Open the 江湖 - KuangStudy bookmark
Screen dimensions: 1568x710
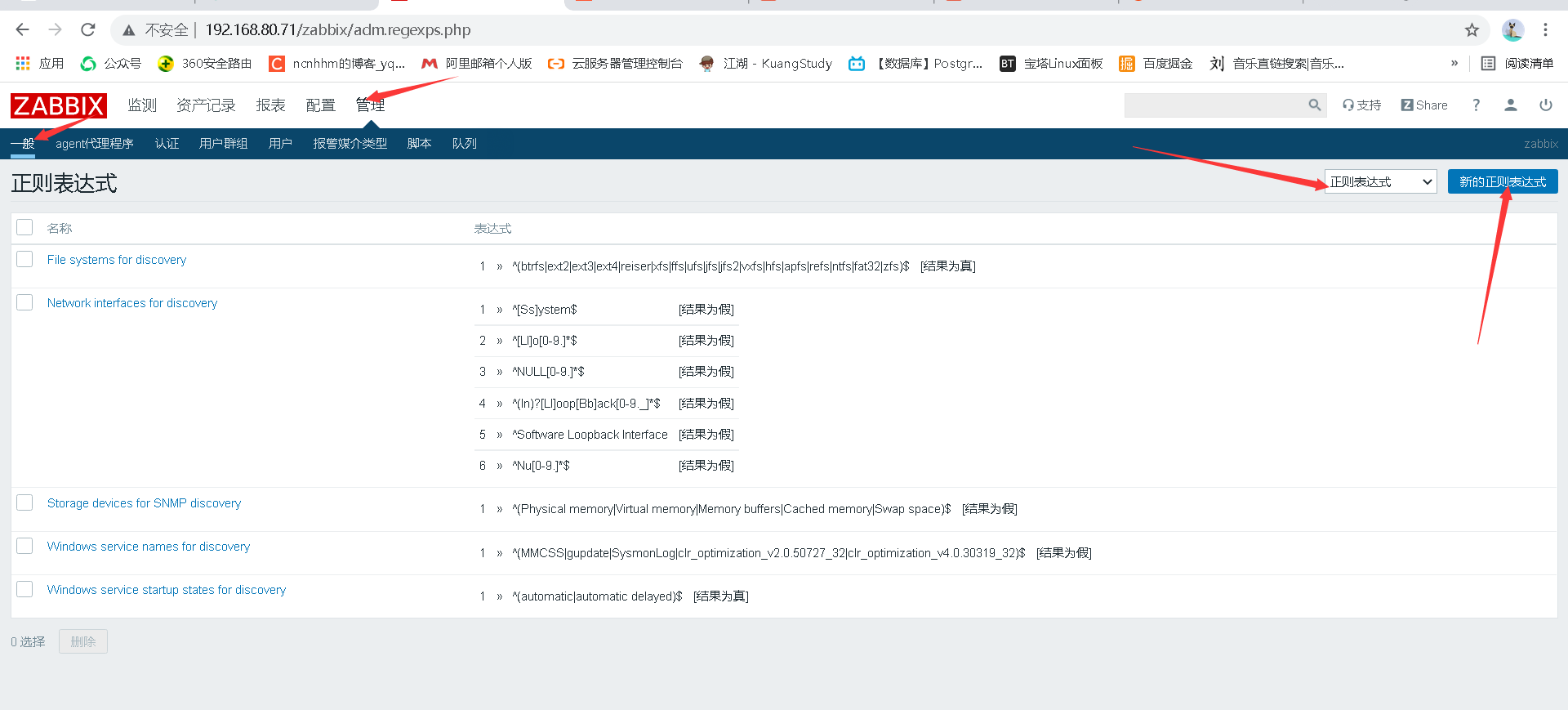(765, 64)
